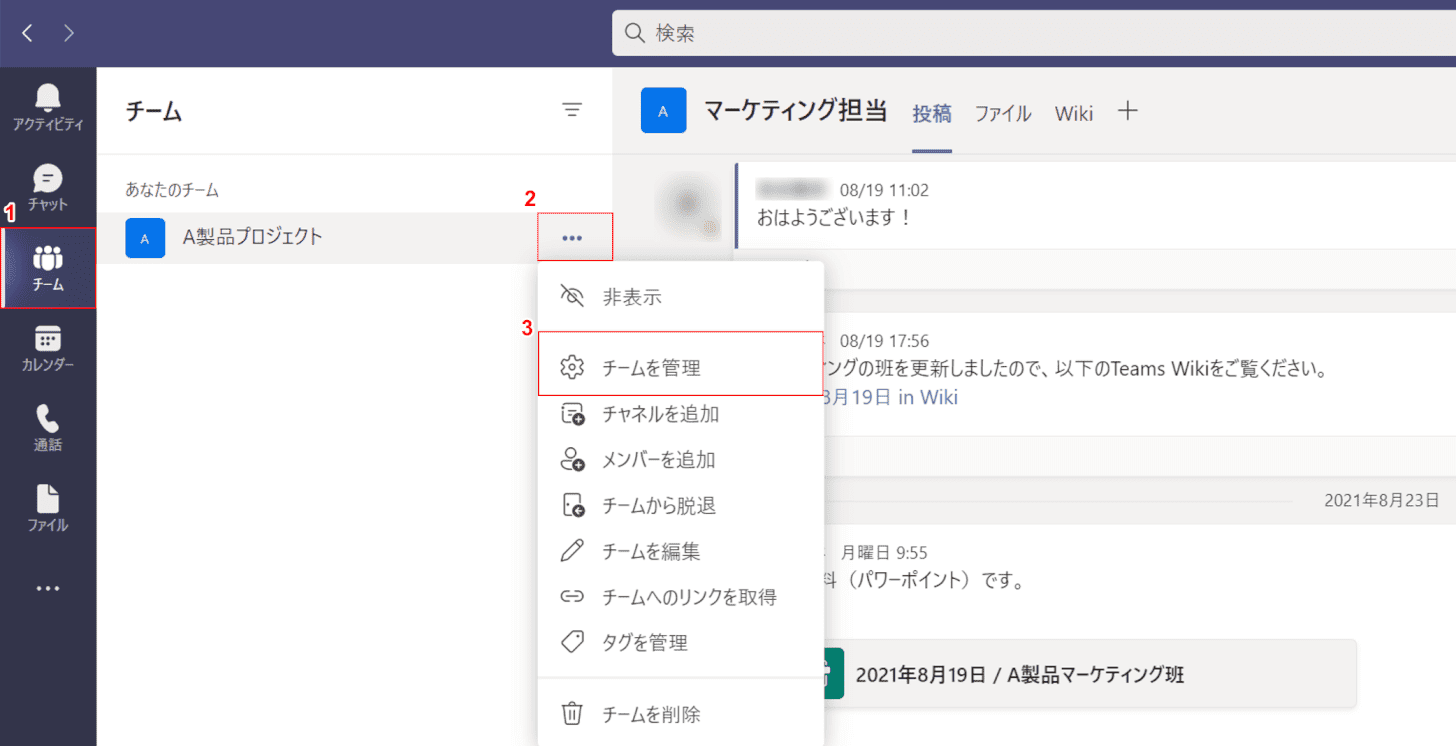Choose タグを管理 in context menu

coord(681,643)
